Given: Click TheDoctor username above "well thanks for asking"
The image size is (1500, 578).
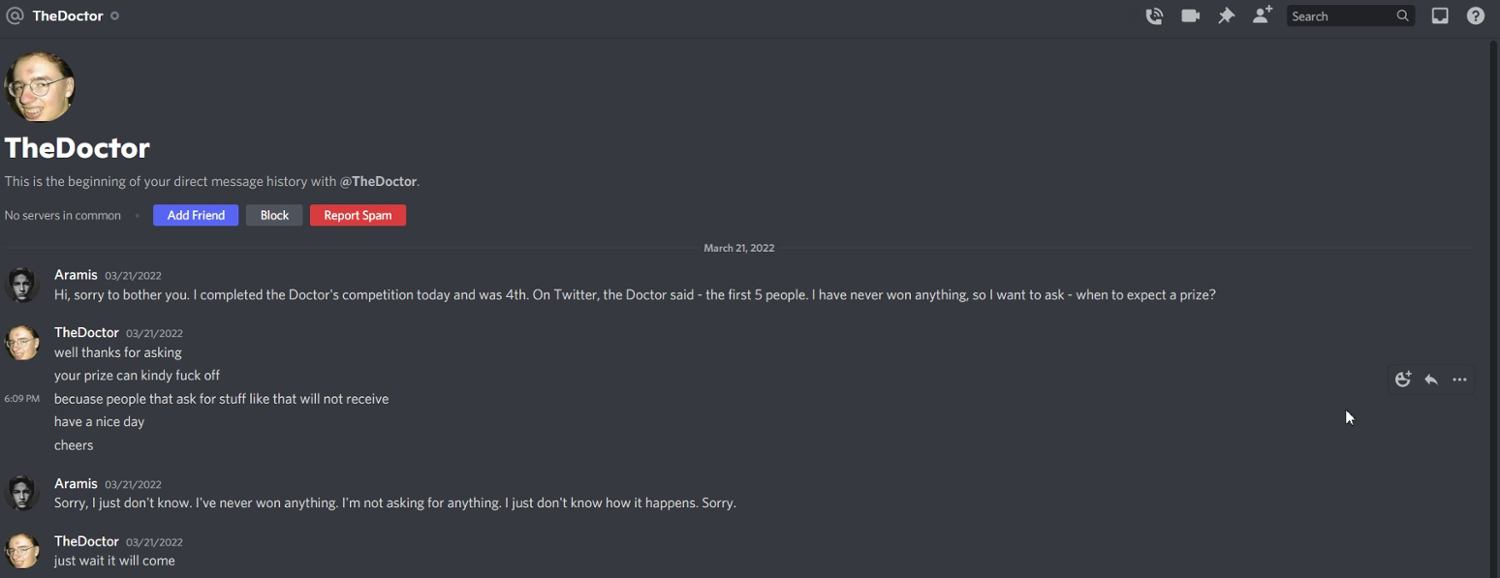Looking at the screenshot, I should [86, 332].
